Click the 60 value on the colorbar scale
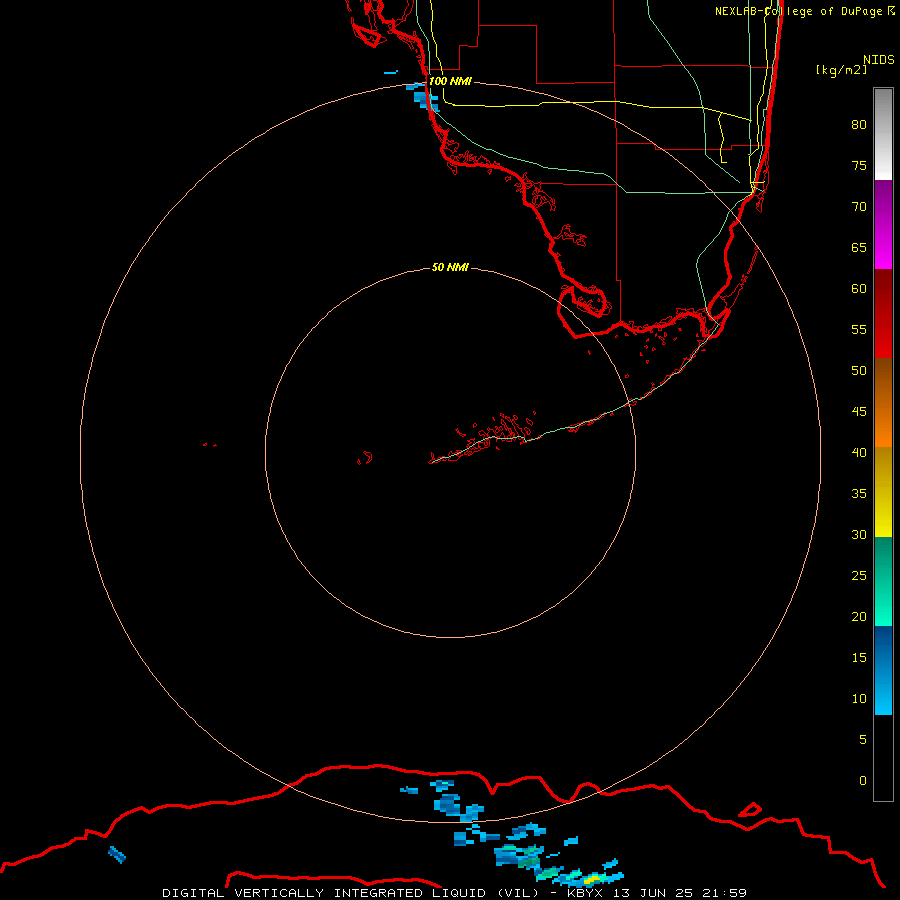The width and height of the screenshot is (900, 900). (x=859, y=289)
